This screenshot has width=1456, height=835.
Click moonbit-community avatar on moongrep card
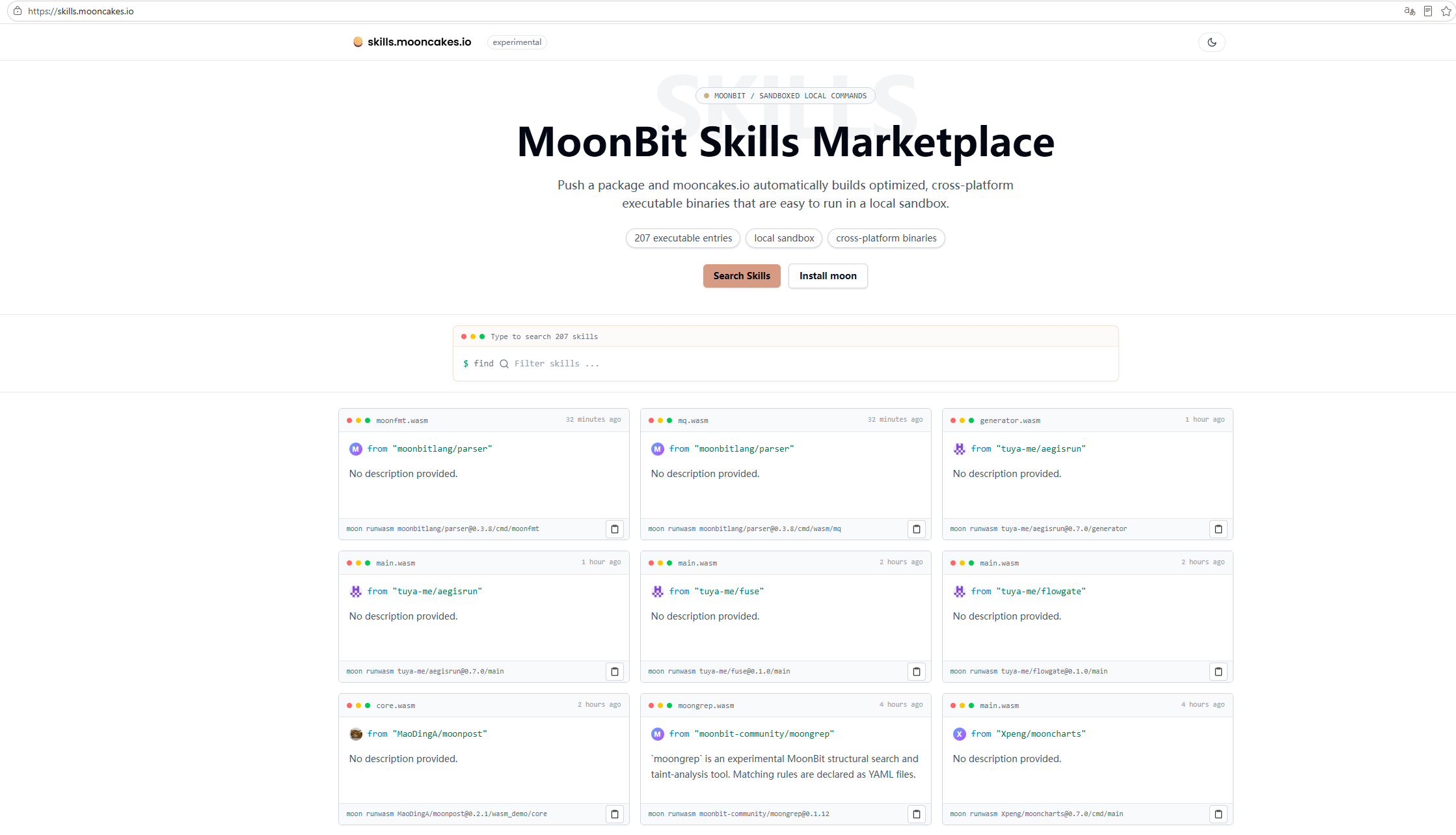pos(657,734)
